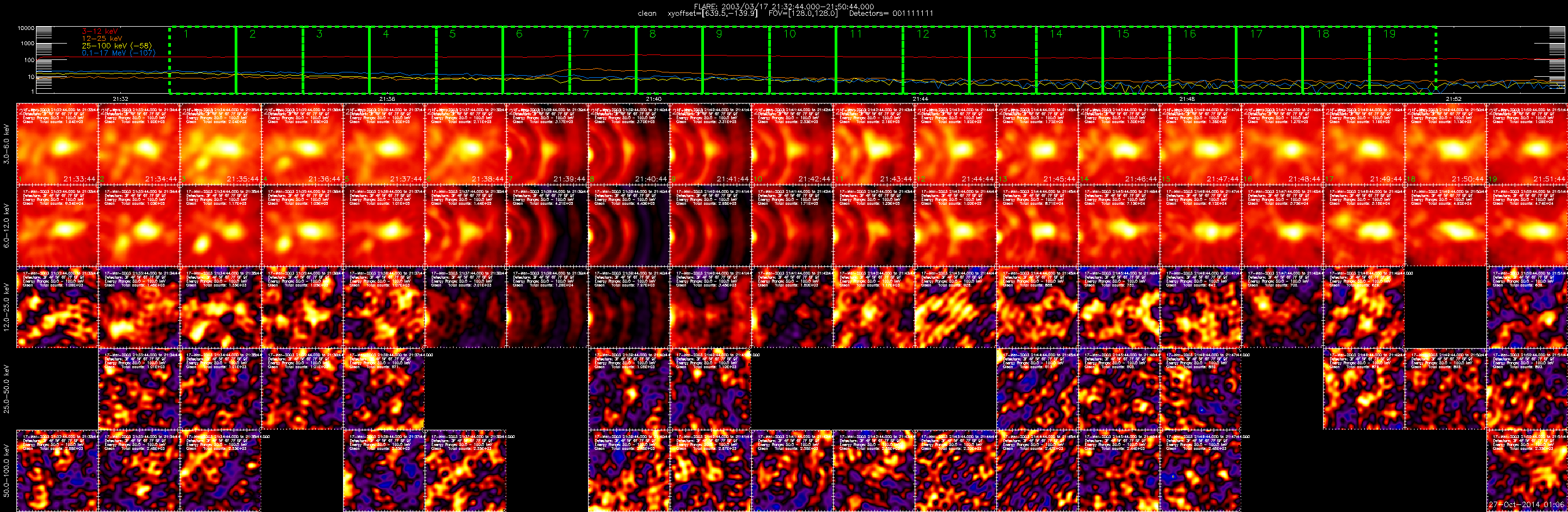Open the 50-100 keV image in 21:47:44 column
The width and height of the screenshot is (1568, 512).
(x=1200, y=470)
